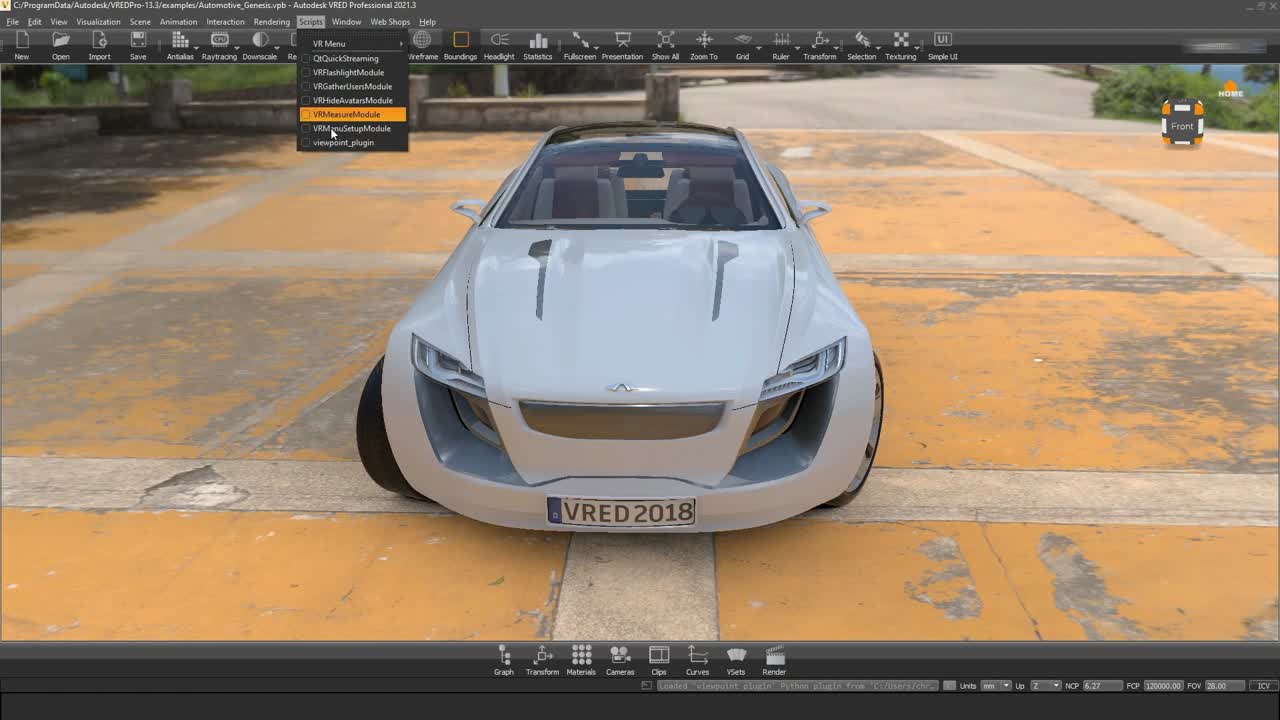Toggle the Texturing tool
This screenshot has width=1280, height=720.
901,45
